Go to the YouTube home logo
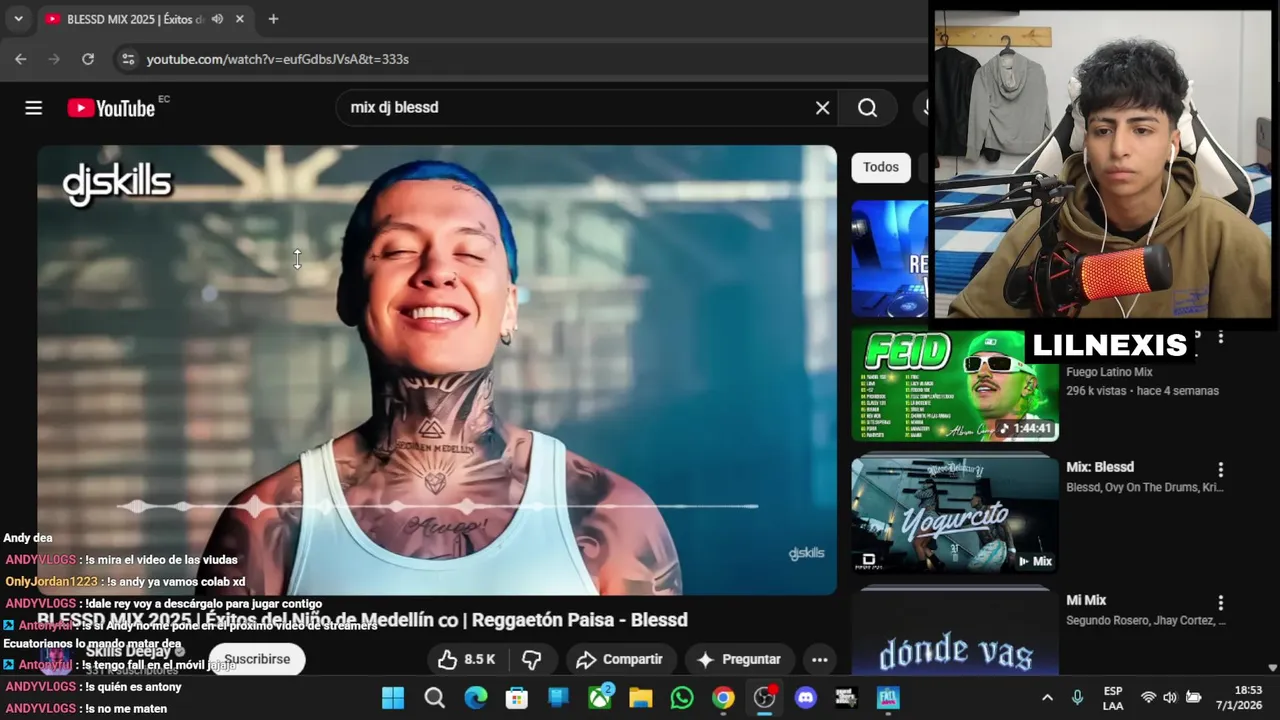 point(111,108)
